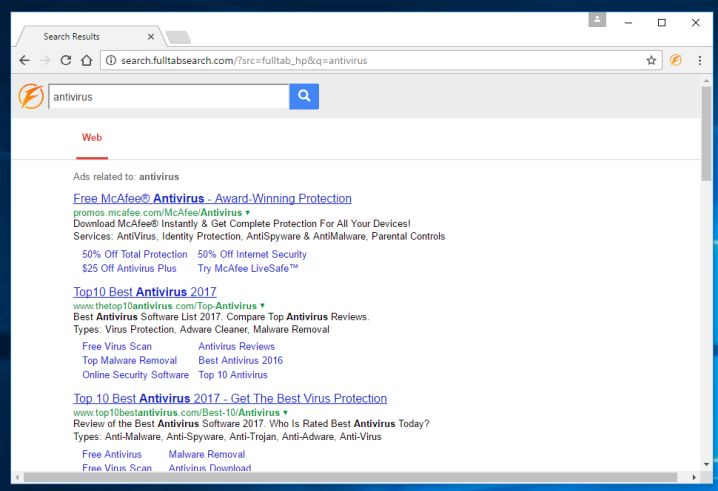The width and height of the screenshot is (718, 491).
Task: Click Antivirus Reviews sitelink
Action: [x=236, y=346]
